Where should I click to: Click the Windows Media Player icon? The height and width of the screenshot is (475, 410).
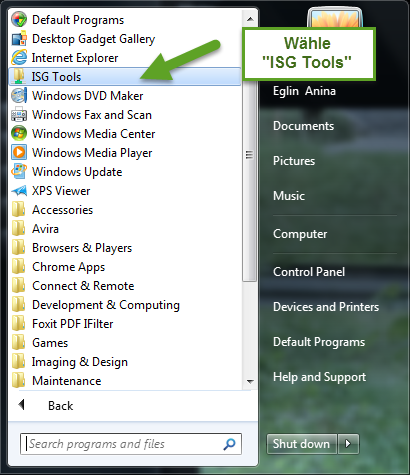pos(19,153)
